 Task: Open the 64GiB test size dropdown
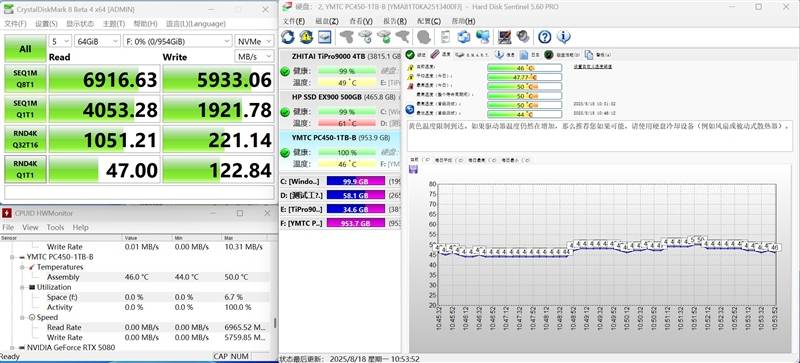point(97,41)
